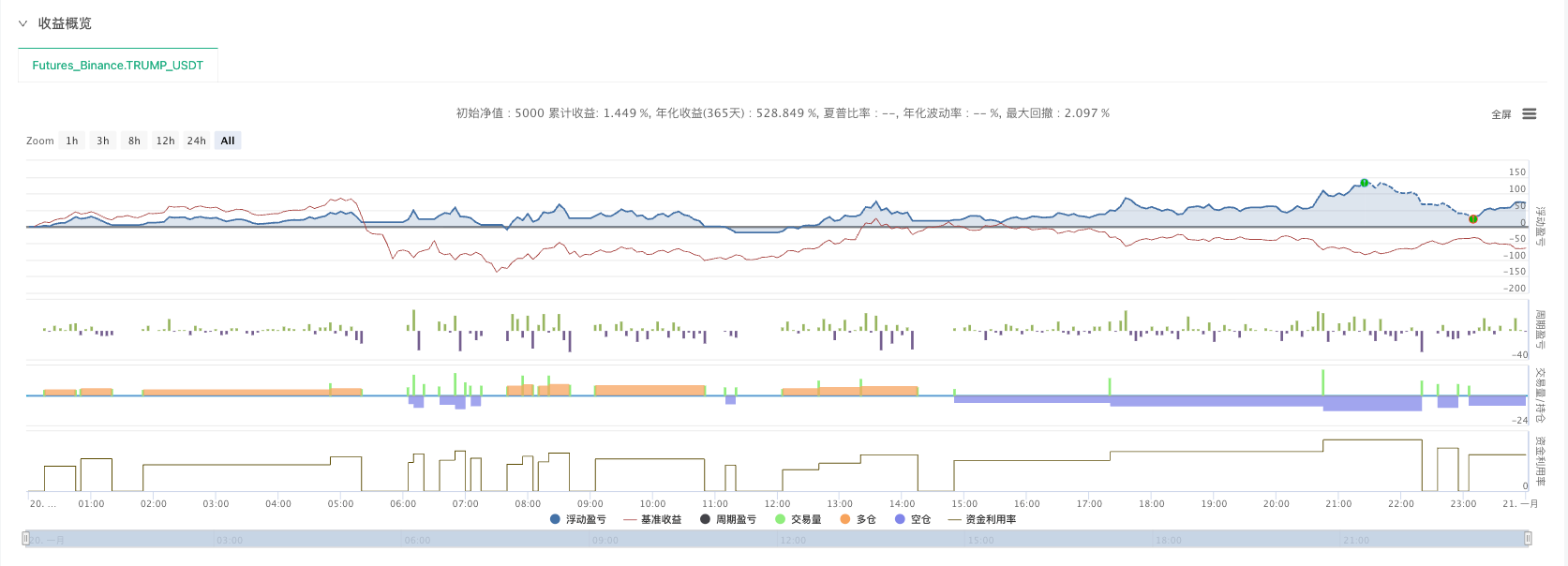The width and height of the screenshot is (1568, 566).
Task: Select the Futures_Binance.TRUMP_USDT tab
Action: pos(117,66)
